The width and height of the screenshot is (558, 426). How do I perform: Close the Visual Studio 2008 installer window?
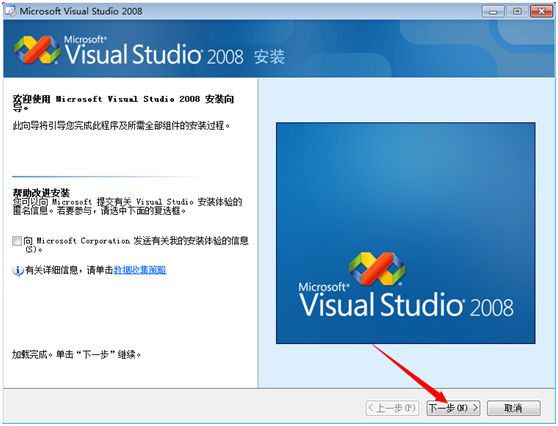coord(541,11)
